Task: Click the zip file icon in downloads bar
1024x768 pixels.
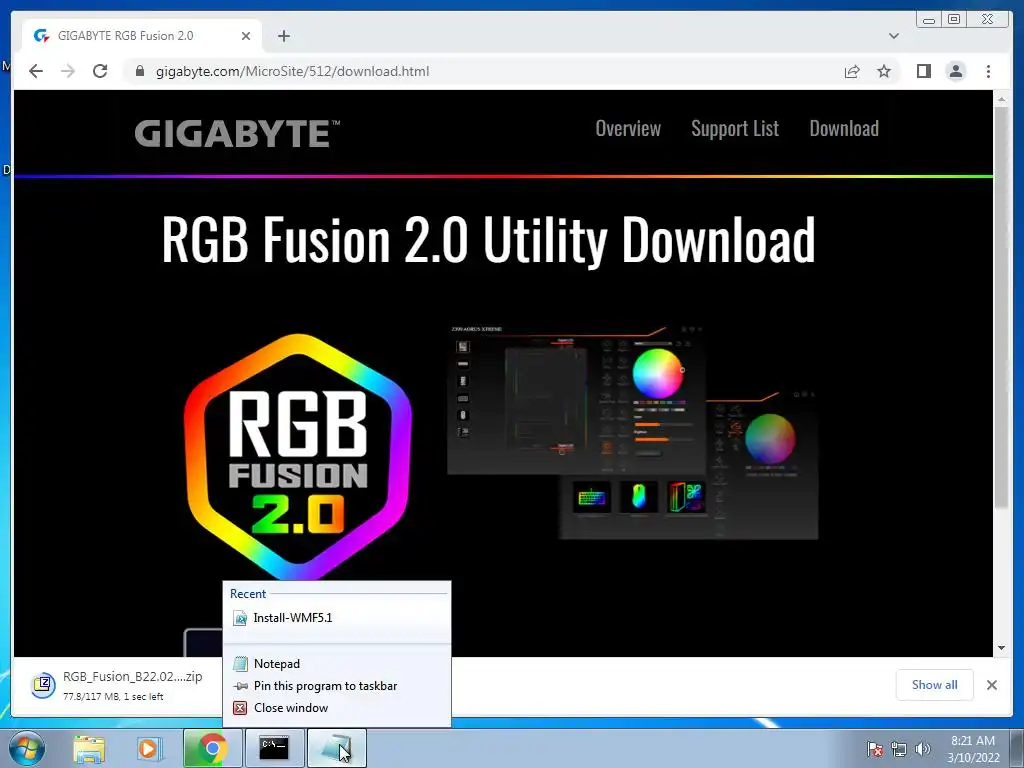Action: (x=43, y=684)
